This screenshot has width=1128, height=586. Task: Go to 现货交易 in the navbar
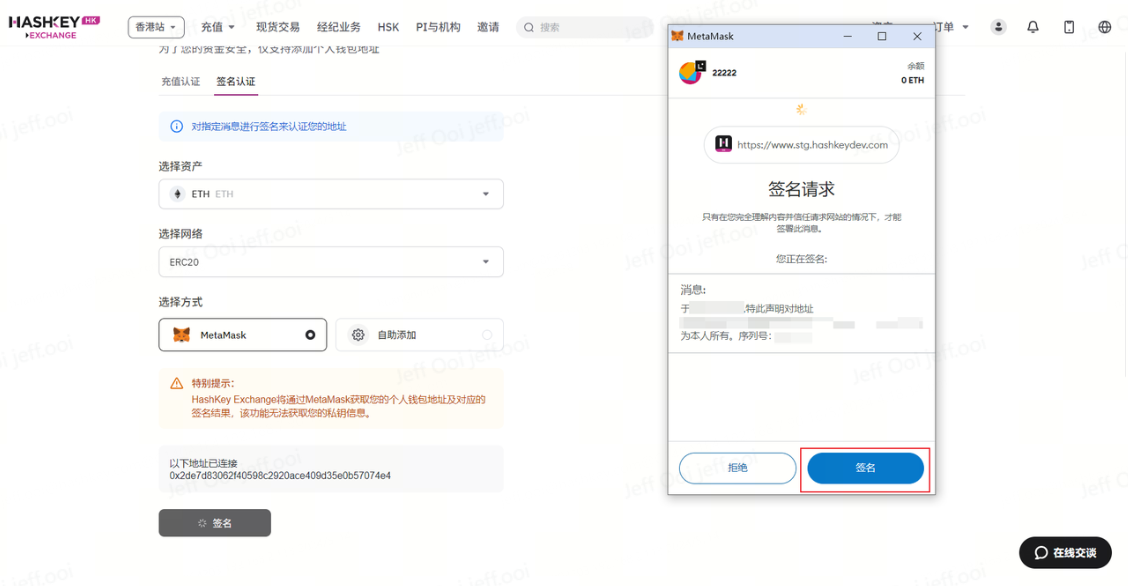278,27
